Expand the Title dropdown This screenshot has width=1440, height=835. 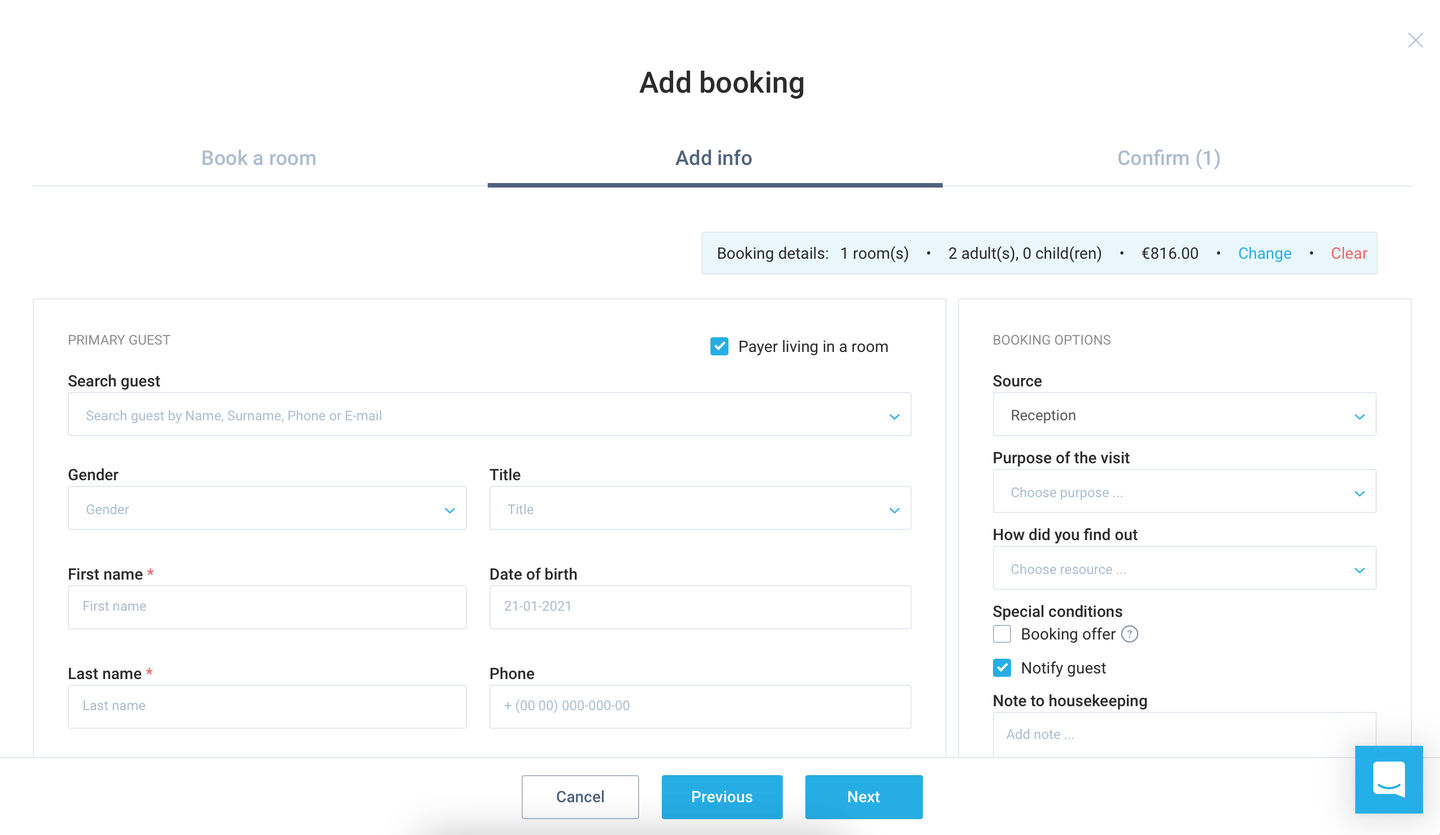[700, 508]
